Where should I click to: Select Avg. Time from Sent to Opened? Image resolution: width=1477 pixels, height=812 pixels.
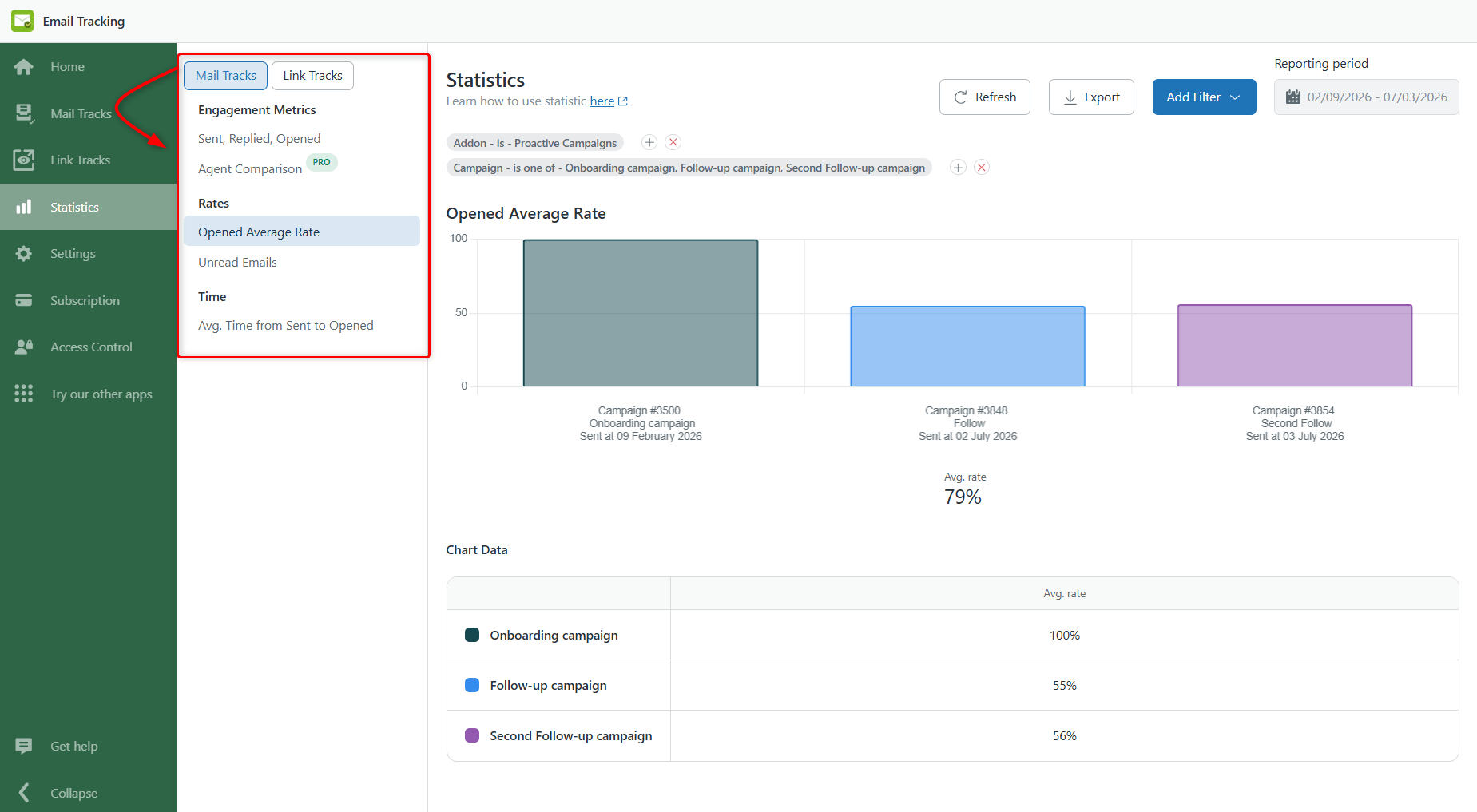pyautogui.click(x=286, y=326)
